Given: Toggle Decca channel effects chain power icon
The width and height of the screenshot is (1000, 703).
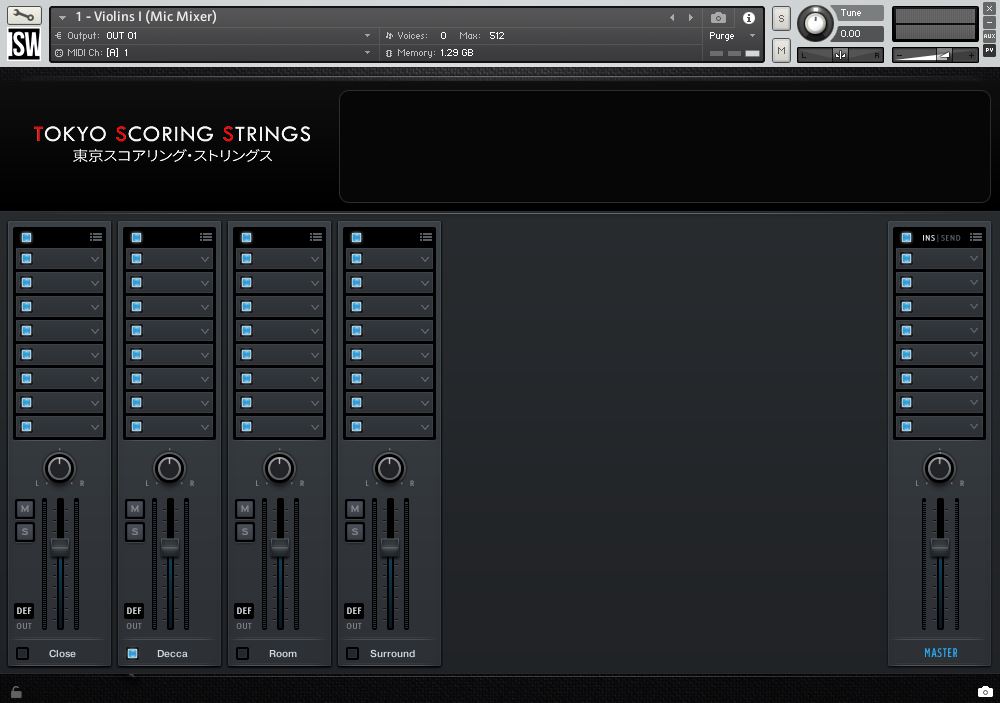Looking at the screenshot, I should (x=136, y=237).
